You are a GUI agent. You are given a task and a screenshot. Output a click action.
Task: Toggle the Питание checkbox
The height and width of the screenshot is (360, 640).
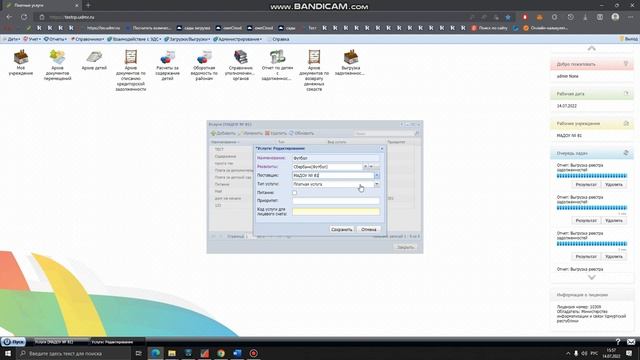[294, 193]
